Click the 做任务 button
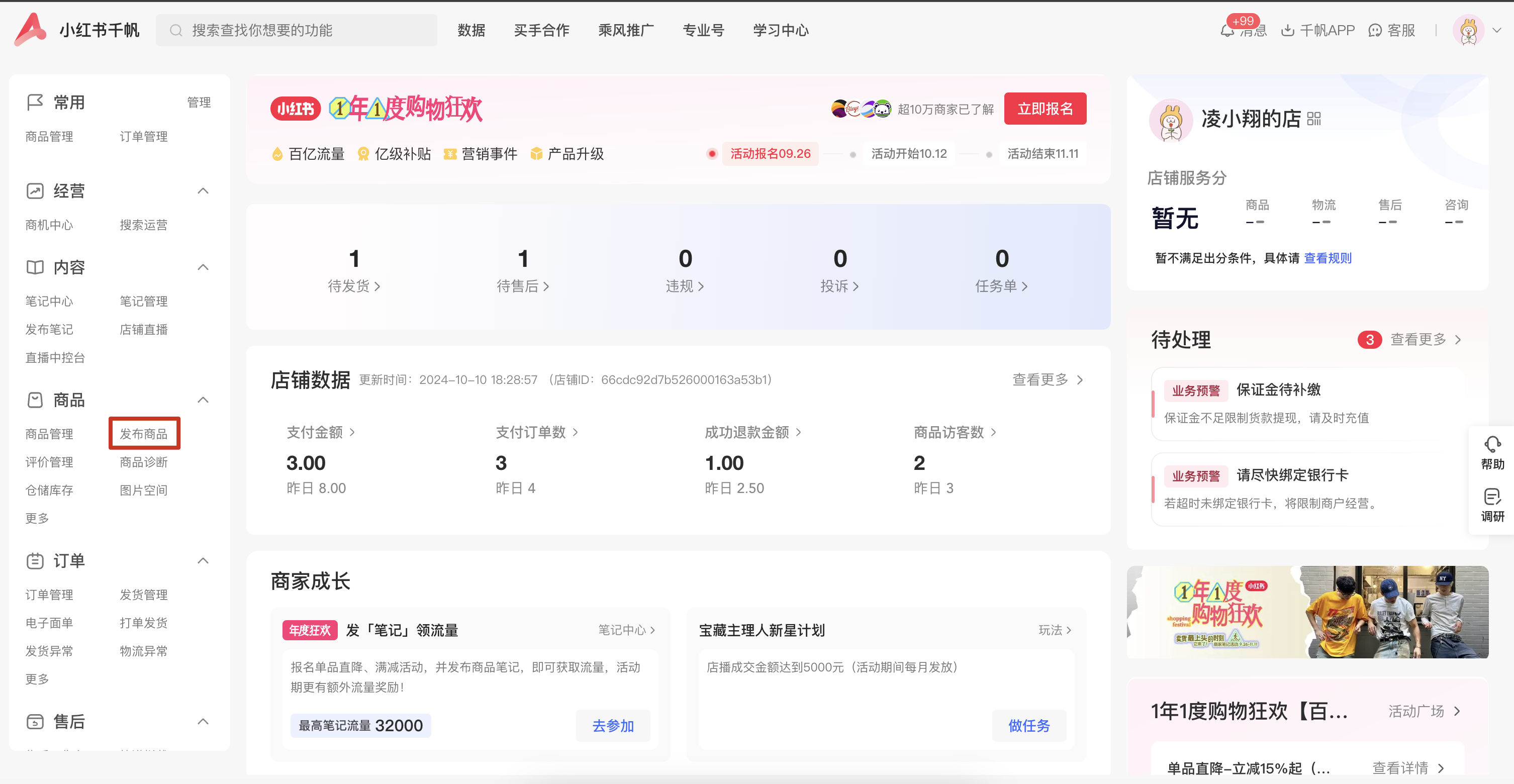The height and width of the screenshot is (784, 1514). coord(1029,726)
